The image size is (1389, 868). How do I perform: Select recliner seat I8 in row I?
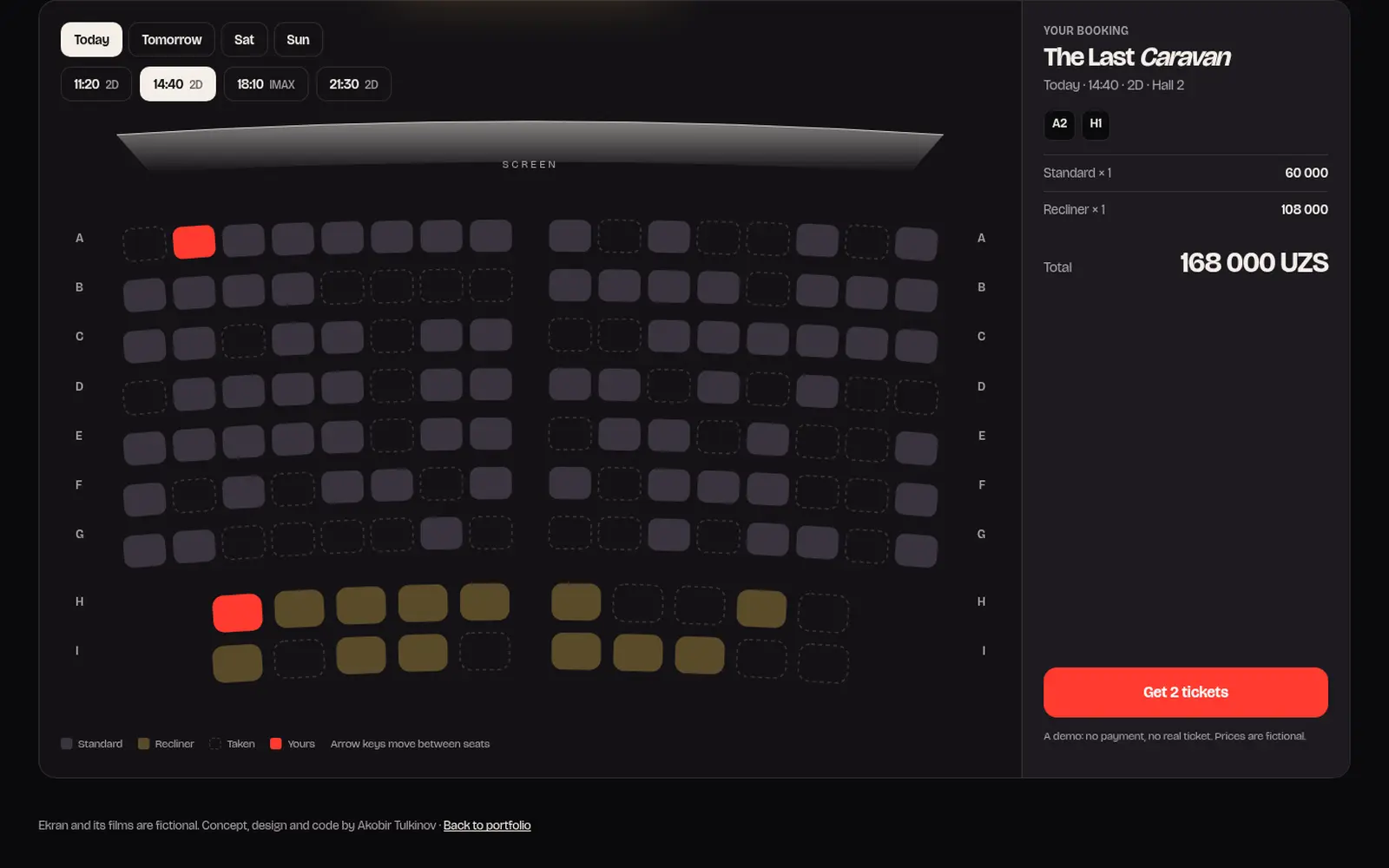pyautogui.click(x=700, y=655)
